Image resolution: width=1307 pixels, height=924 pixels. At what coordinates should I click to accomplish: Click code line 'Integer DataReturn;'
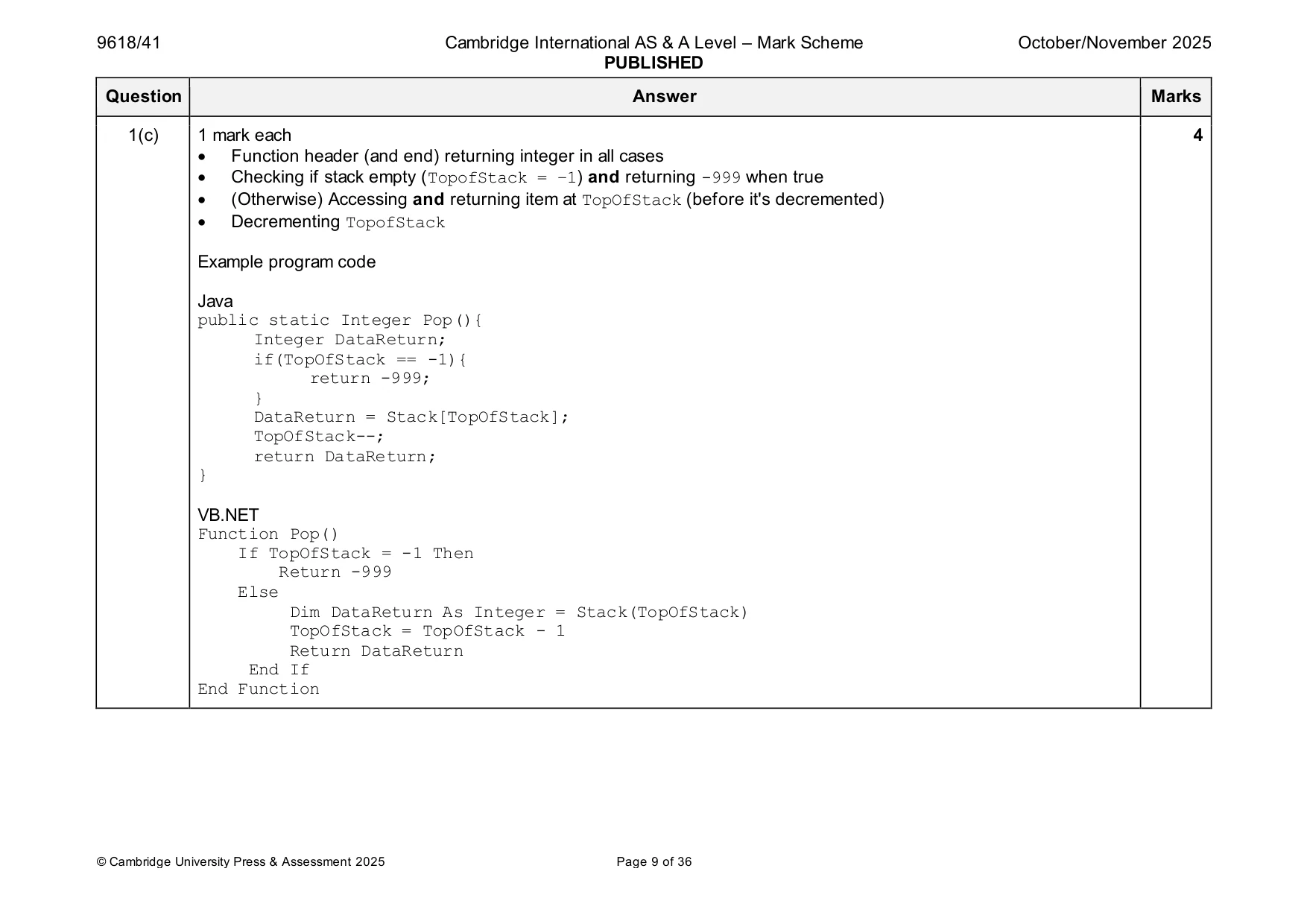point(349,340)
